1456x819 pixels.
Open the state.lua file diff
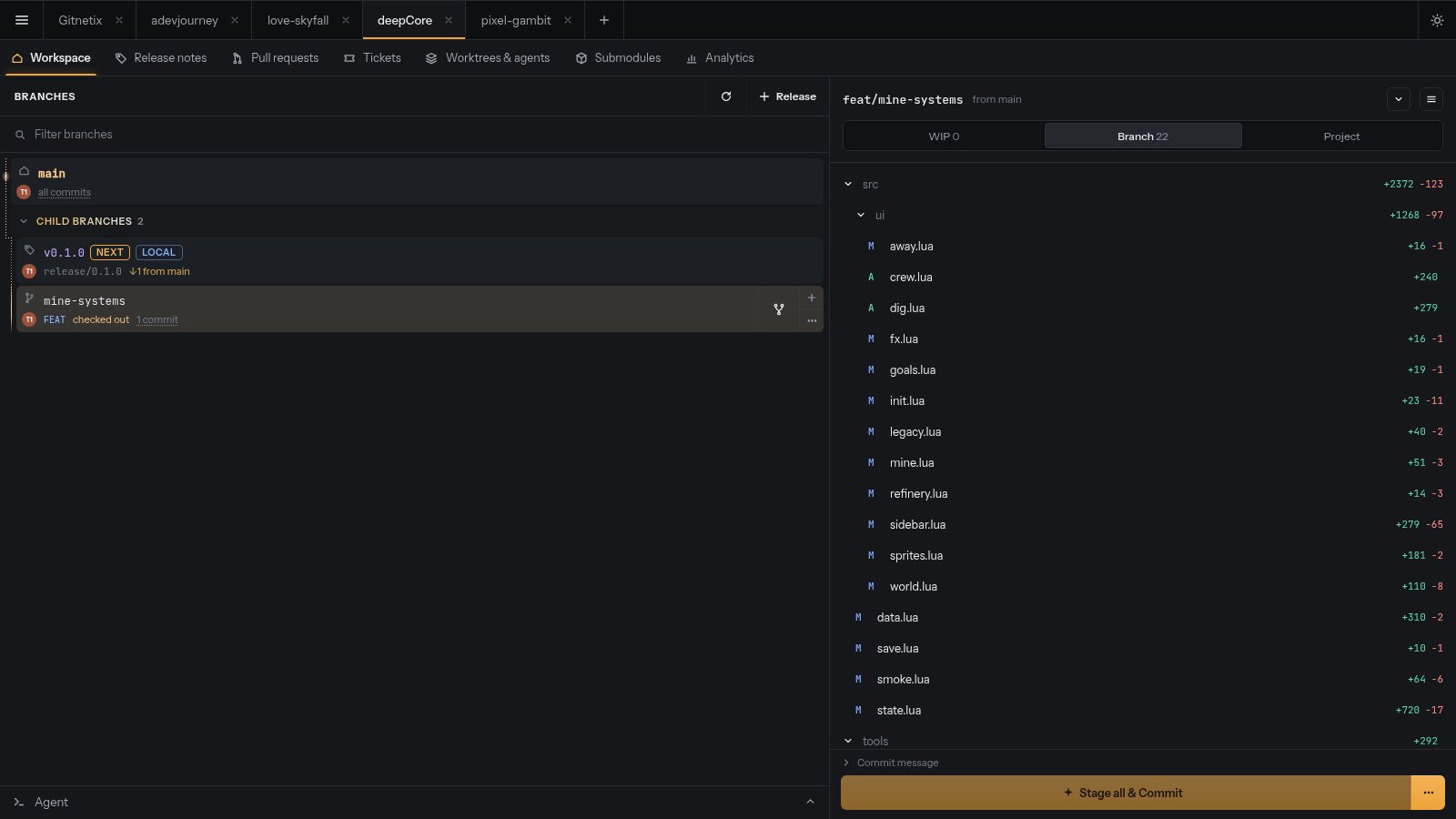pyautogui.click(x=1143, y=710)
